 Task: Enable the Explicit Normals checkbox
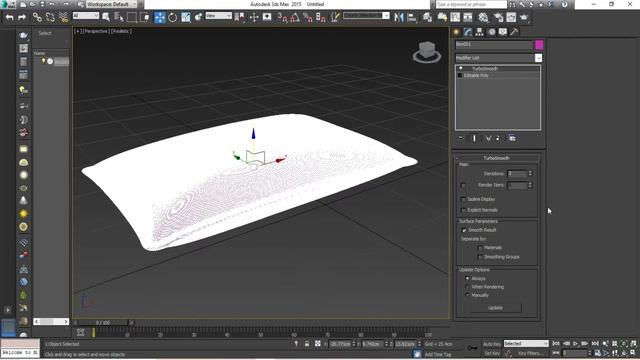pos(463,210)
